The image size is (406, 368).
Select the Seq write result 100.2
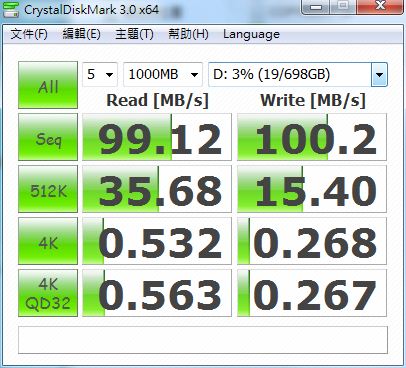312,137
